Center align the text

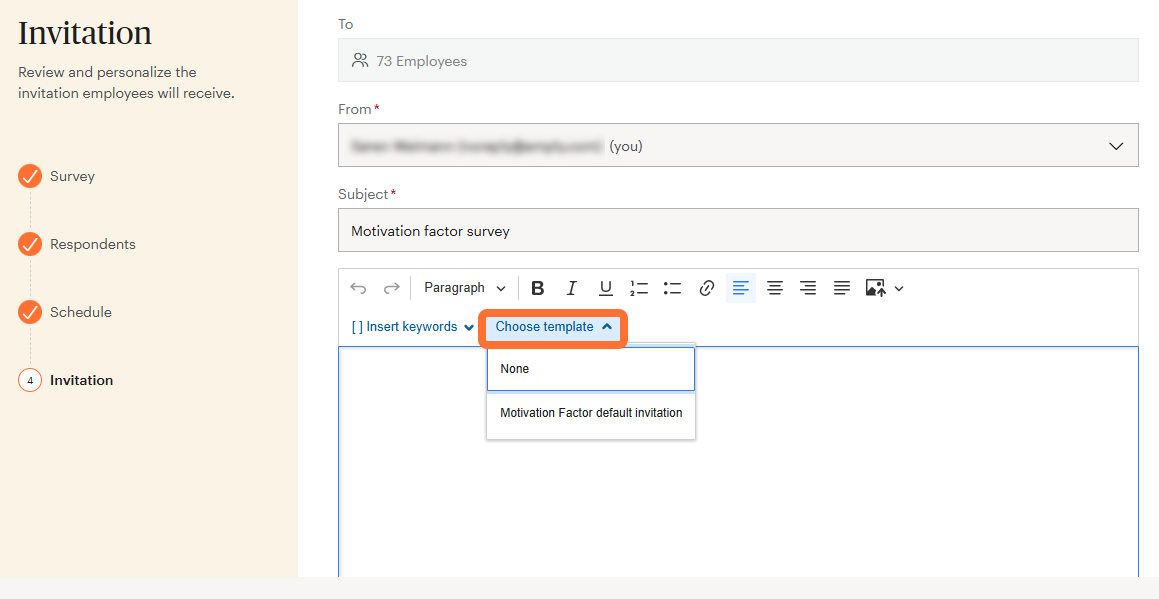click(775, 288)
